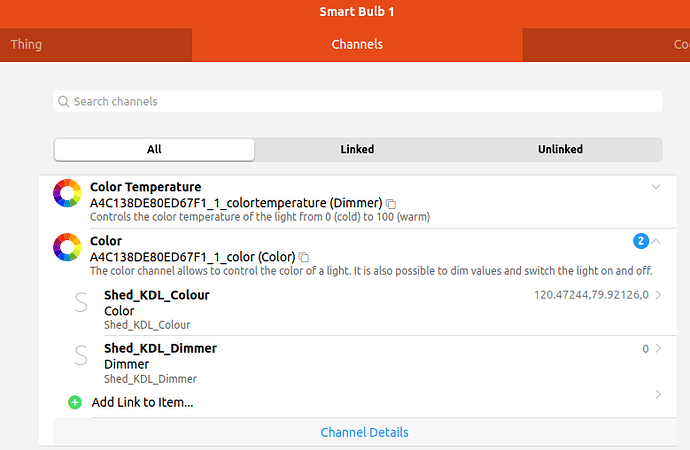Screen dimensions: 690x450
Task: Expand the Color Temperature channel chevron
Action: 656,187
